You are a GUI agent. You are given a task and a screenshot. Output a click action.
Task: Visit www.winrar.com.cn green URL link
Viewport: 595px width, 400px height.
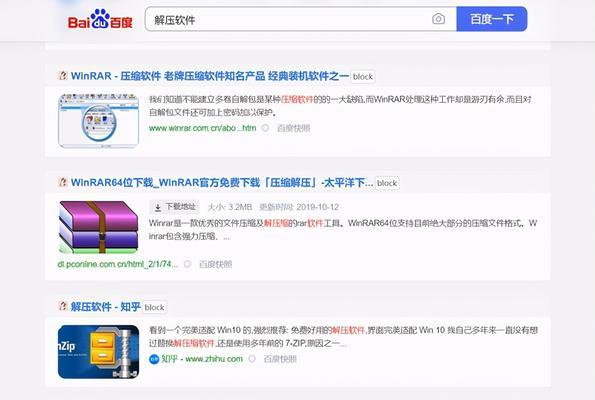coord(202,128)
